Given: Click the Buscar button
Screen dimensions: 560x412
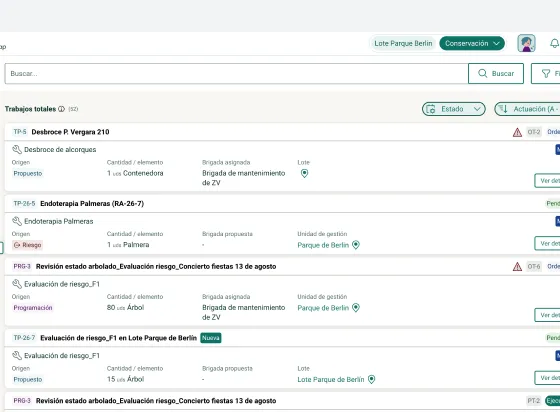Looking at the screenshot, I should (x=496, y=74).
